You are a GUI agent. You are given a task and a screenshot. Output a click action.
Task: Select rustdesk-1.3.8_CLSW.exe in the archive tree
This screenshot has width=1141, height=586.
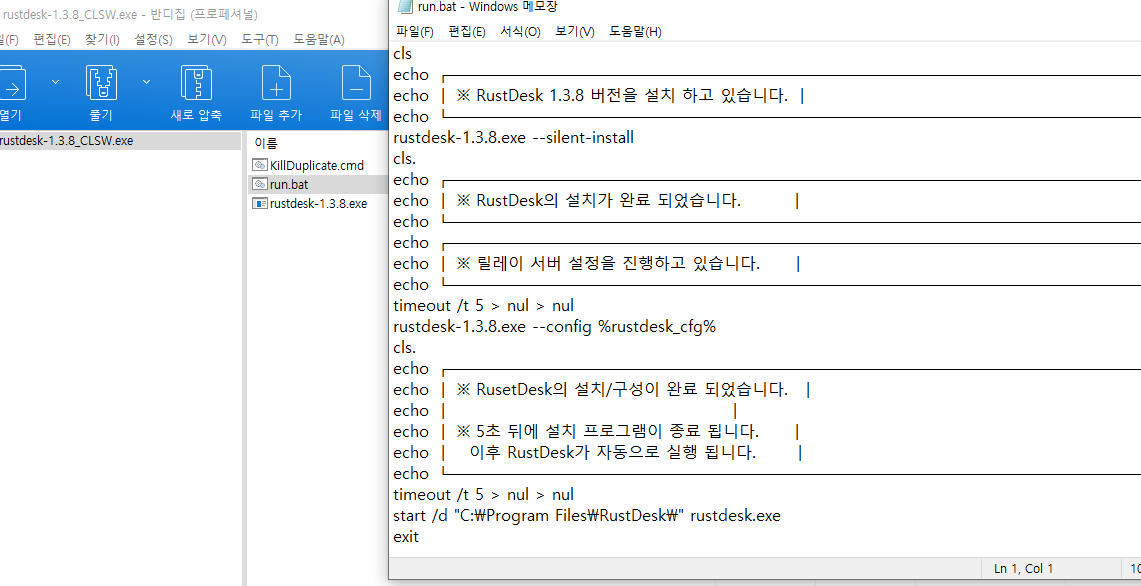(66, 140)
